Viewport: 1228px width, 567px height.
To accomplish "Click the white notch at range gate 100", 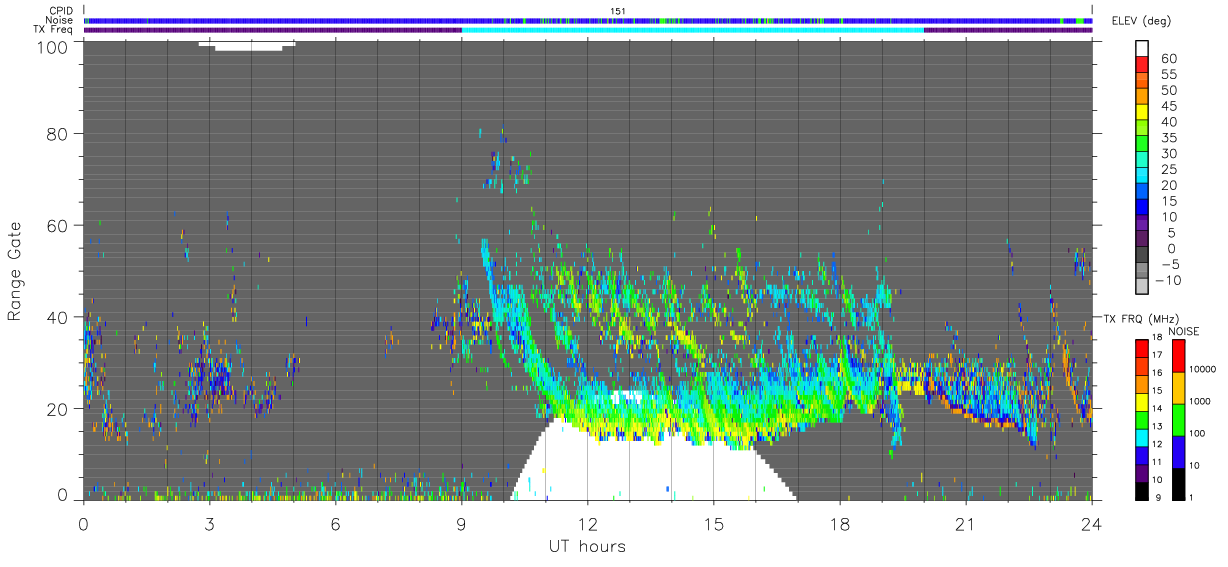I will (247, 45).
